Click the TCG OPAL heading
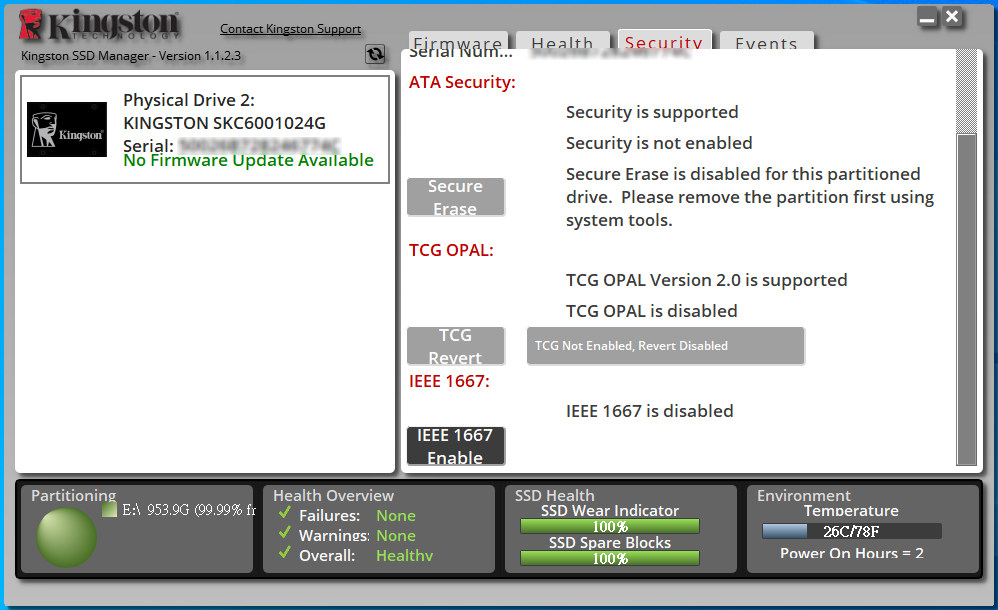998x610 pixels. tap(451, 250)
